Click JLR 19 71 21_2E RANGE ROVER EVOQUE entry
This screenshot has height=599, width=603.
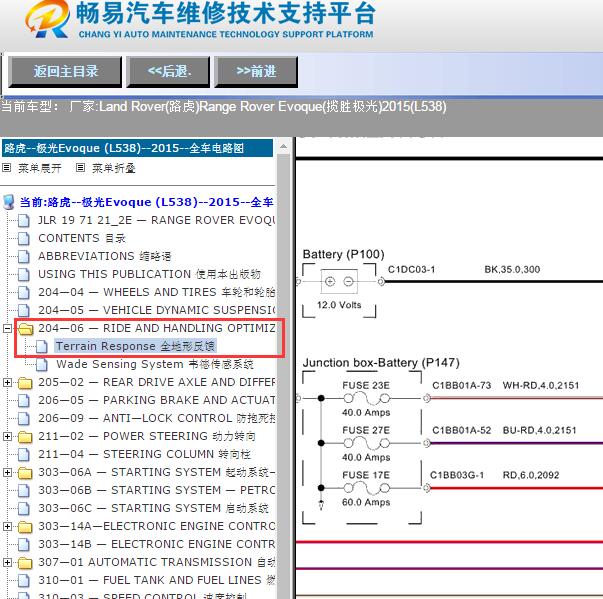157,220
